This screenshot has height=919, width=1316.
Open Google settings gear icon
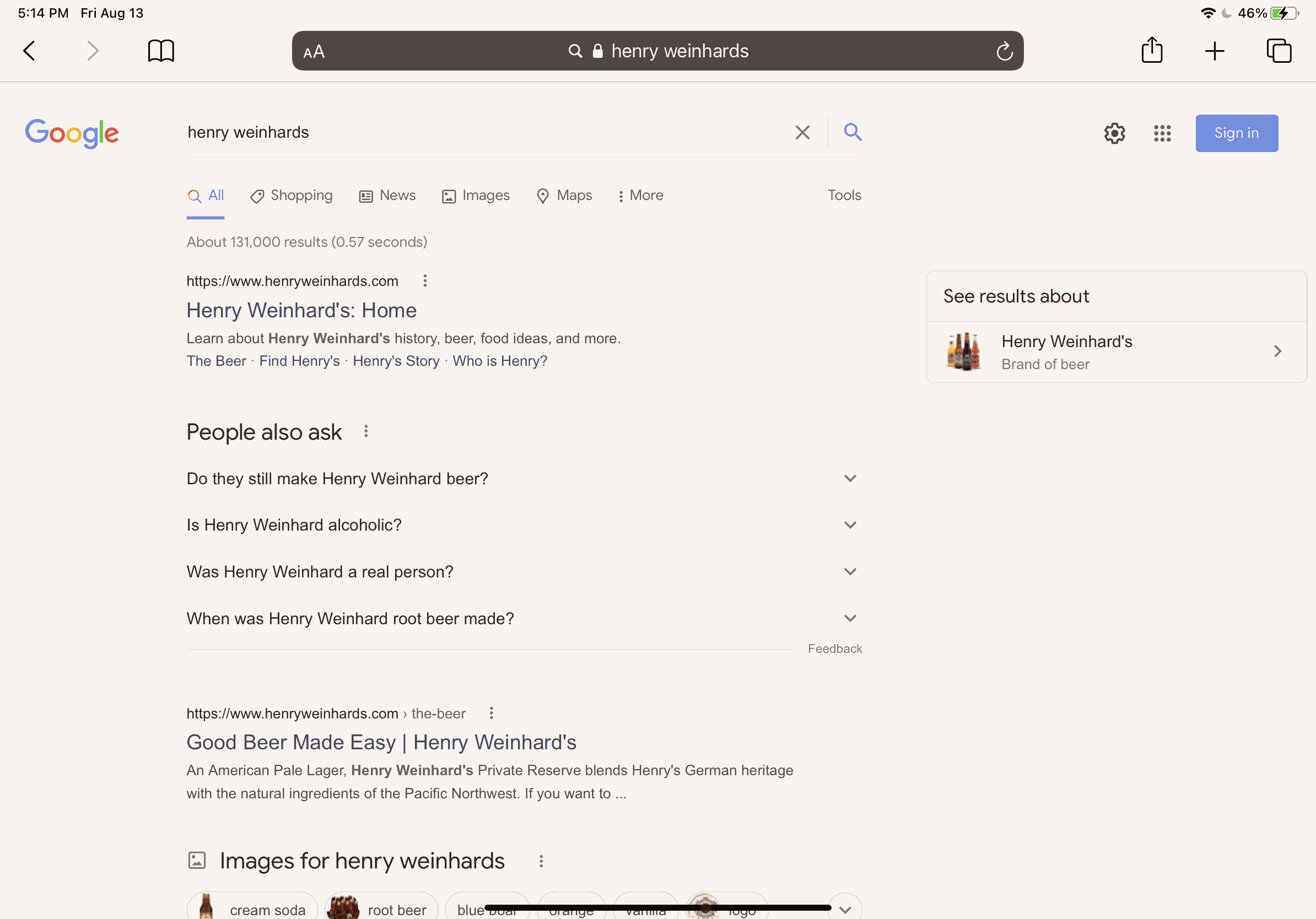[x=1114, y=133]
